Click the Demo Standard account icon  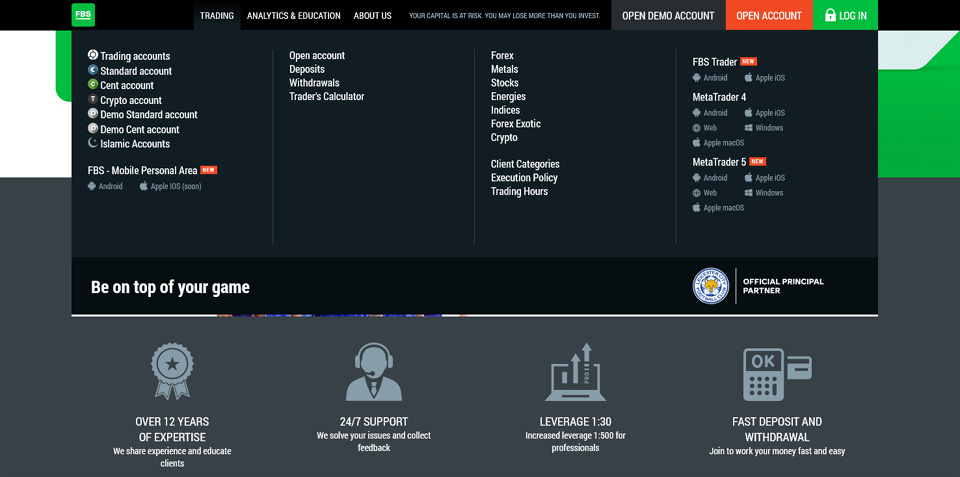click(x=93, y=114)
